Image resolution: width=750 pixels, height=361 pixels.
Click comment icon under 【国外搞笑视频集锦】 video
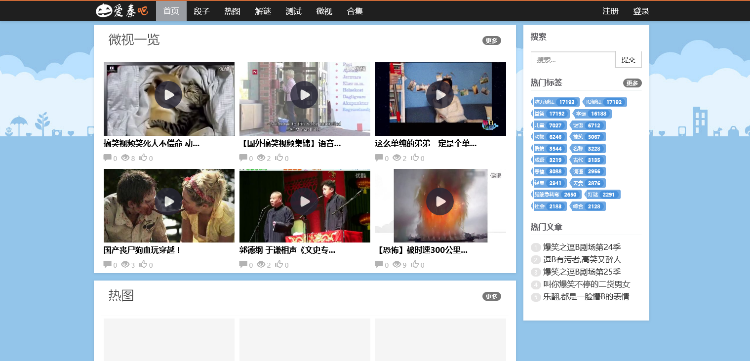(x=243, y=157)
